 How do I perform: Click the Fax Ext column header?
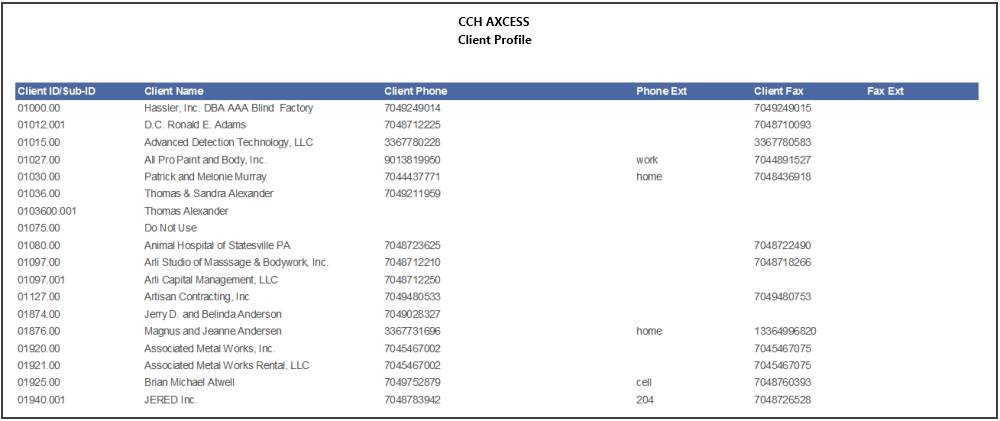pyautogui.click(x=885, y=91)
